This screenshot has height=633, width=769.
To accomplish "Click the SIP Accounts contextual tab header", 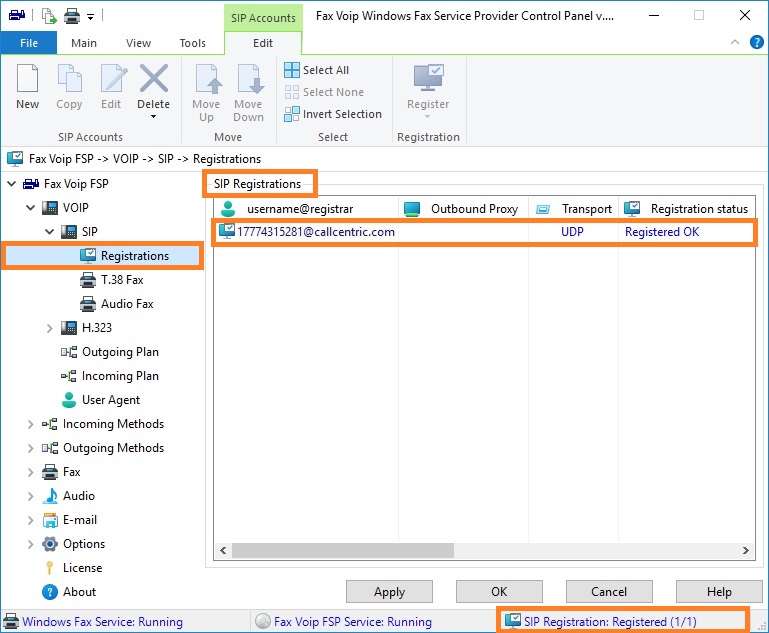I will [x=263, y=18].
